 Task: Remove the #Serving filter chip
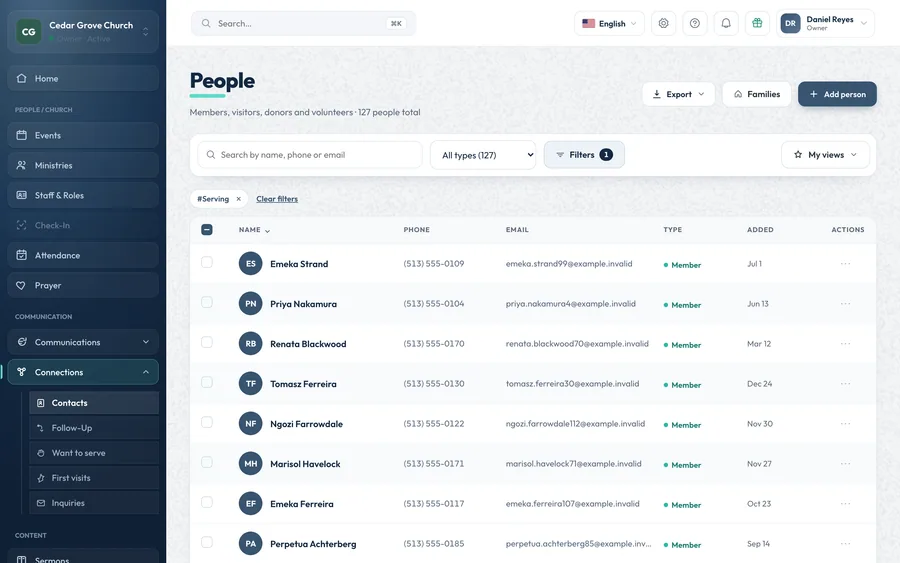[239, 199]
